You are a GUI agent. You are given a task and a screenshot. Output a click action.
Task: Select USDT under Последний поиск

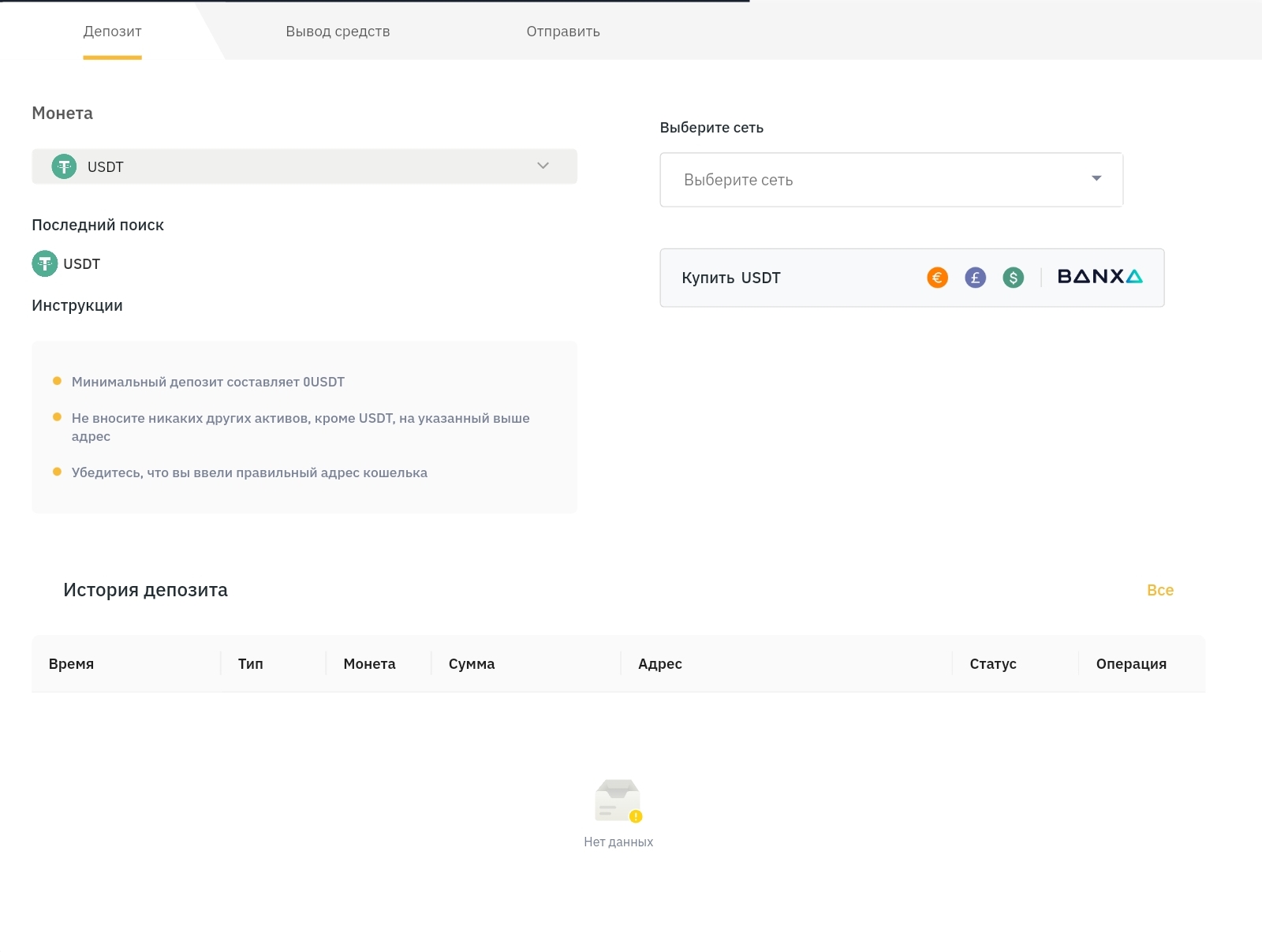coord(66,263)
